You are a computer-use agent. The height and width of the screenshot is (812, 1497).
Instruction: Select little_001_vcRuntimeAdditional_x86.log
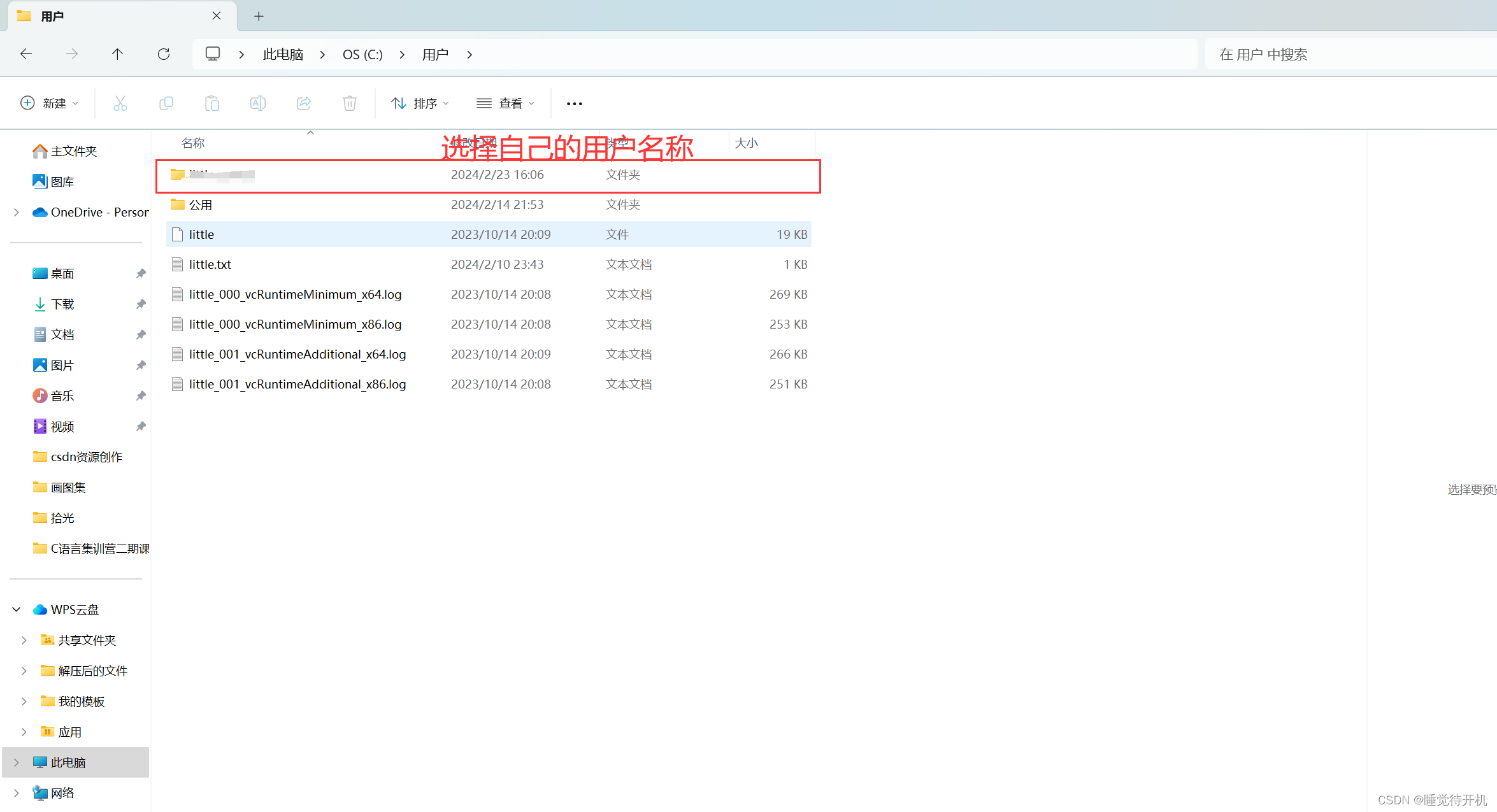pyautogui.click(x=489, y=384)
